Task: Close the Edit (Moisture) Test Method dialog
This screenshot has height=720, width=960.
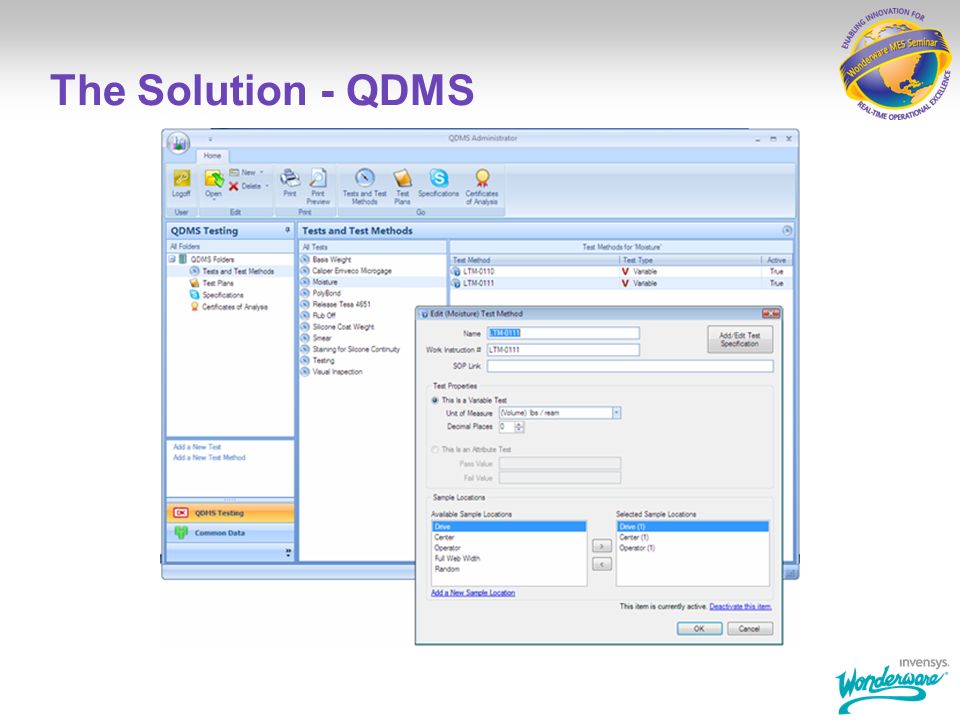Action: pyautogui.click(x=771, y=313)
